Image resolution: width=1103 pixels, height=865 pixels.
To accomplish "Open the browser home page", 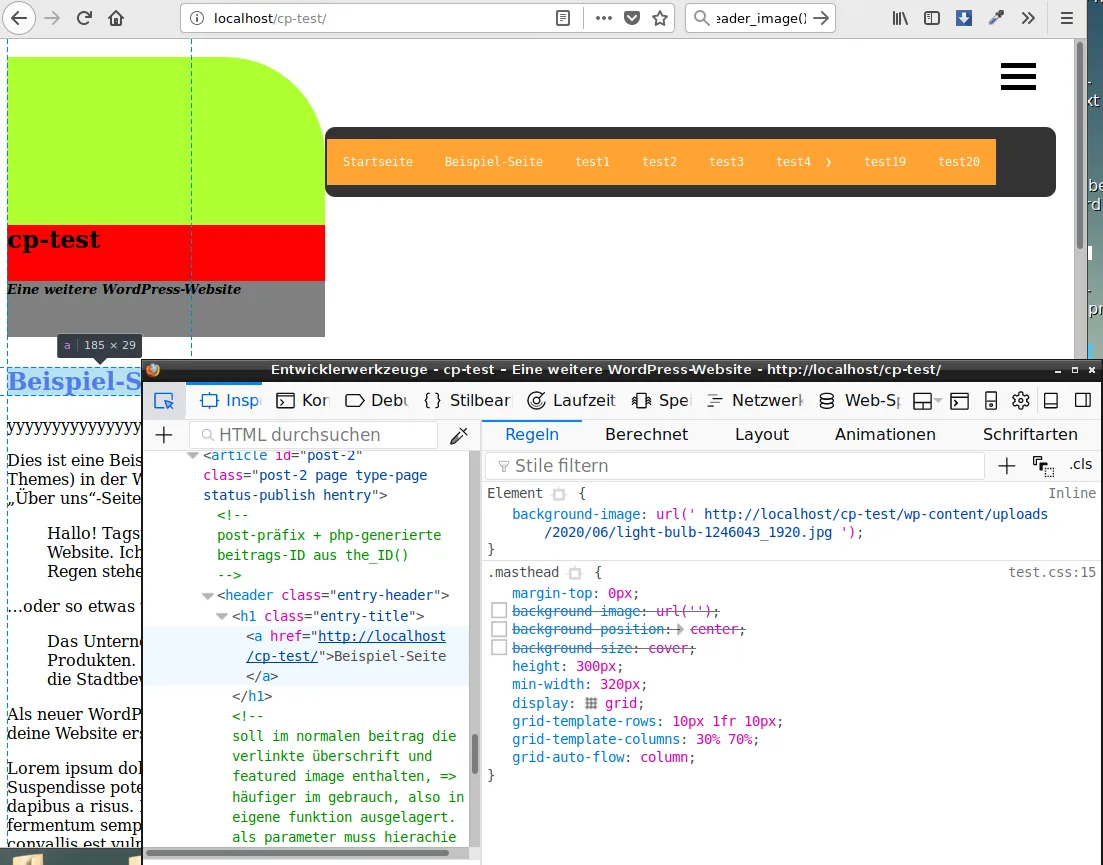I will (116, 18).
